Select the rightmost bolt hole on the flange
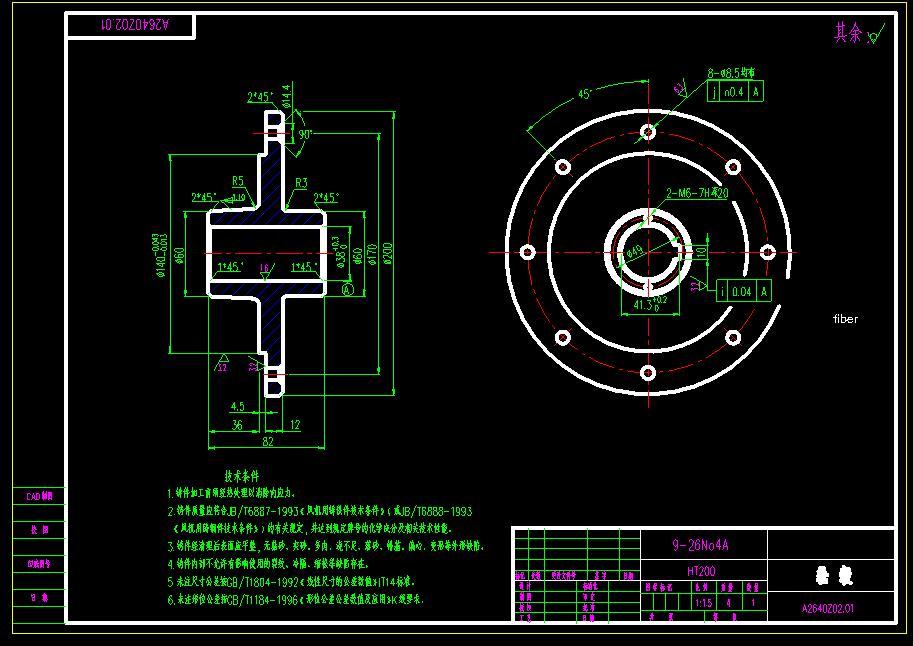Image resolution: width=913 pixels, height=646 pixels. (768, 251)
